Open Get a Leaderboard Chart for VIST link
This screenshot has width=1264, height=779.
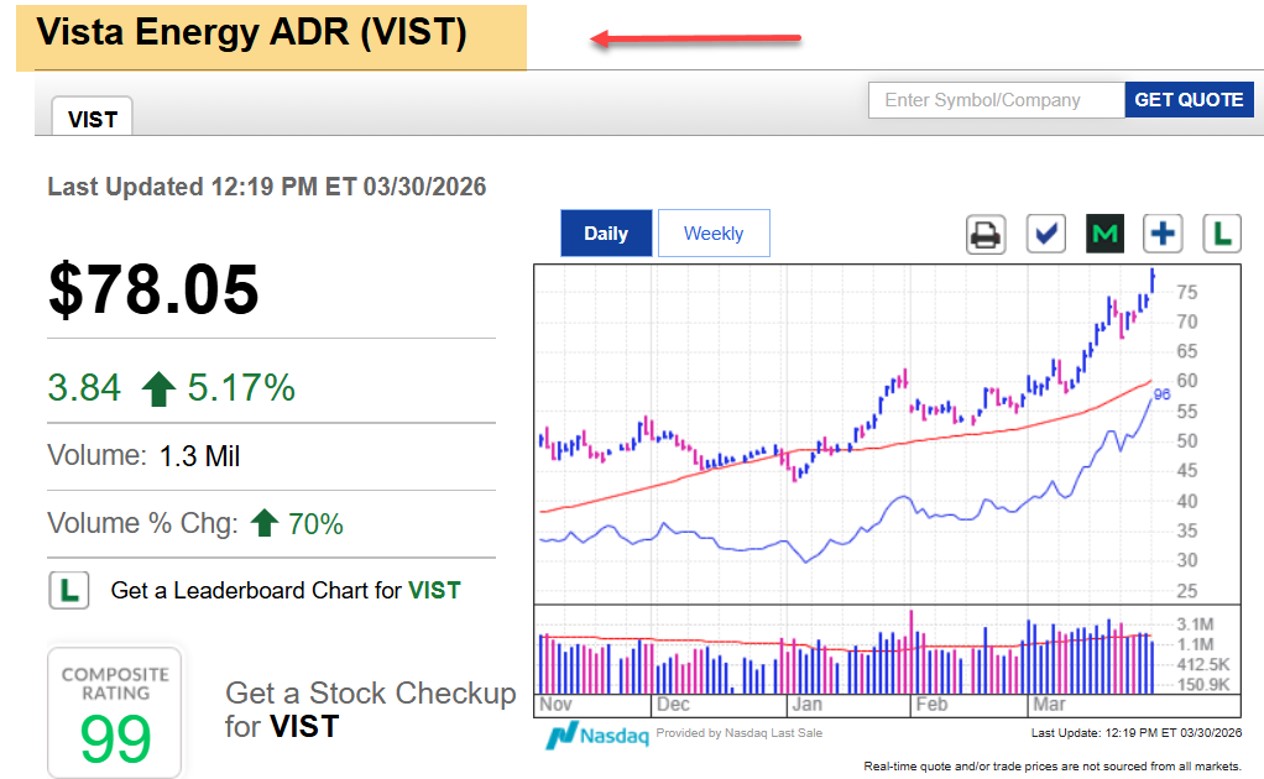coord(285,590)
